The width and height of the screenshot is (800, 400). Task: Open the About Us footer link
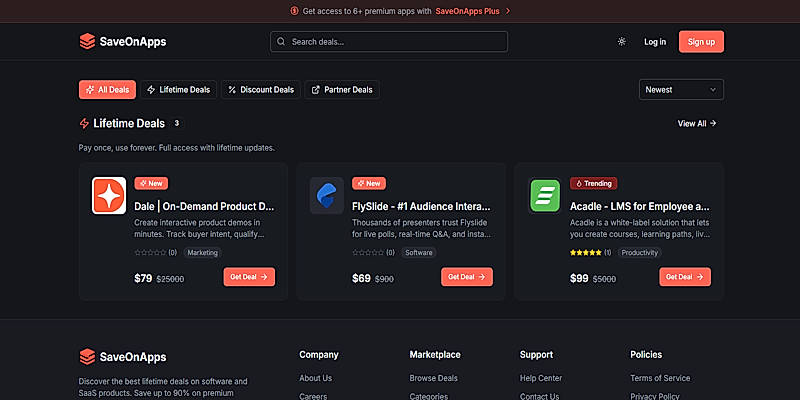click(315, 378)
